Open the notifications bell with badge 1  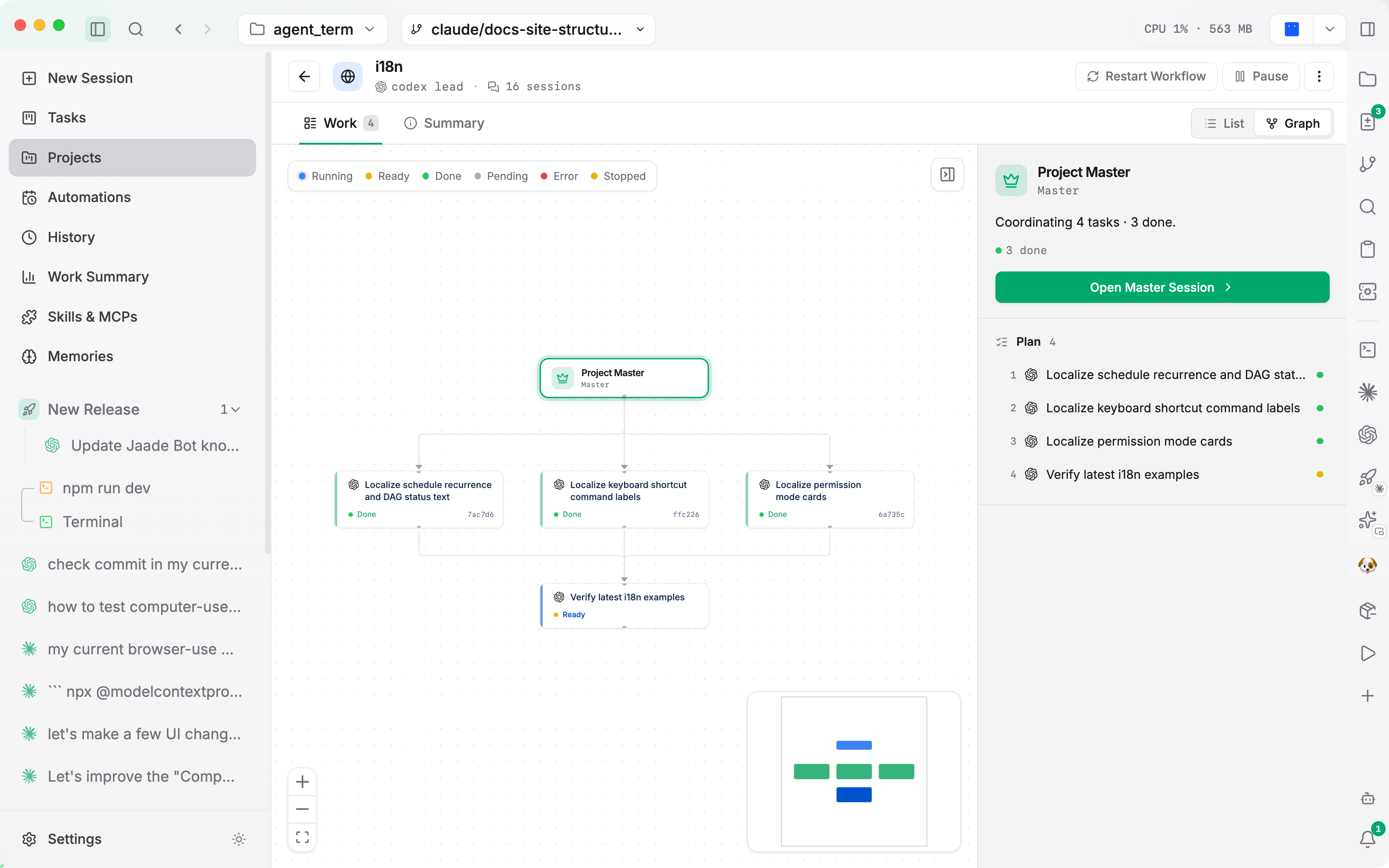(1367, 839)
